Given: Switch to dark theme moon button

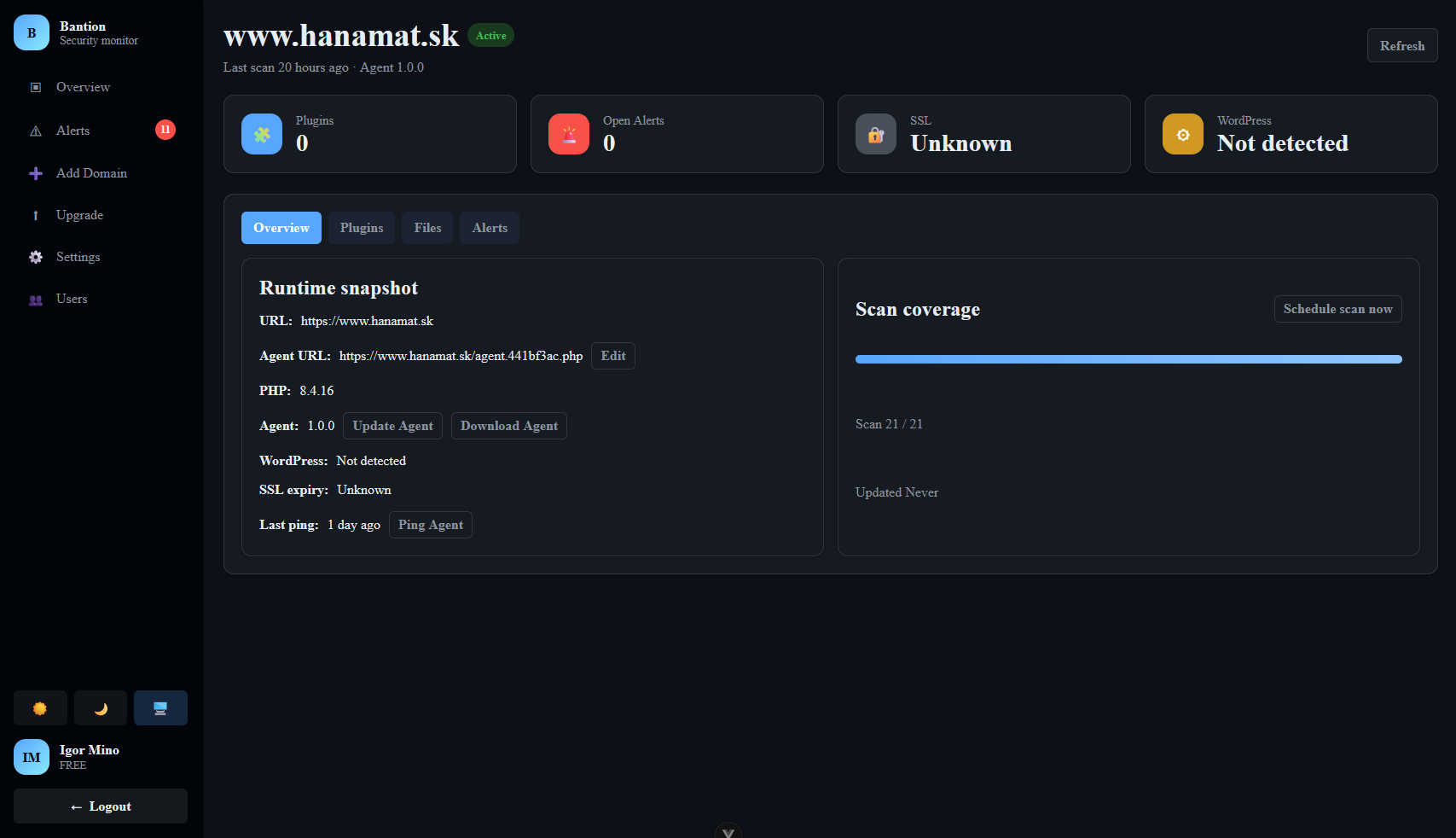Looking at the screenshot, I should [x=101, y=708].
